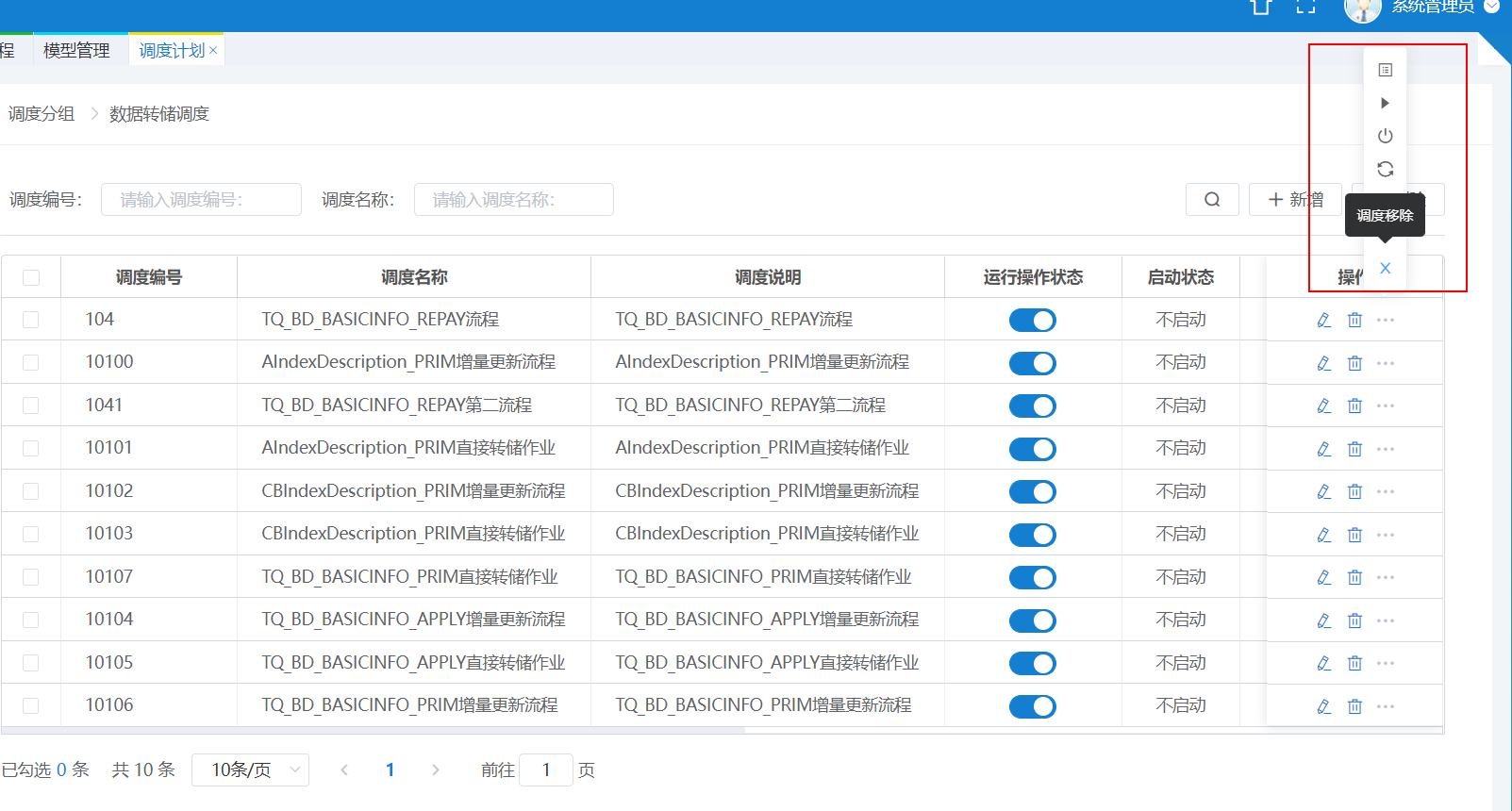Switch to 模型管理 tab
The height and width of the screenshot is (811, 1512).
pyautogui.click(x=76, y=51)
